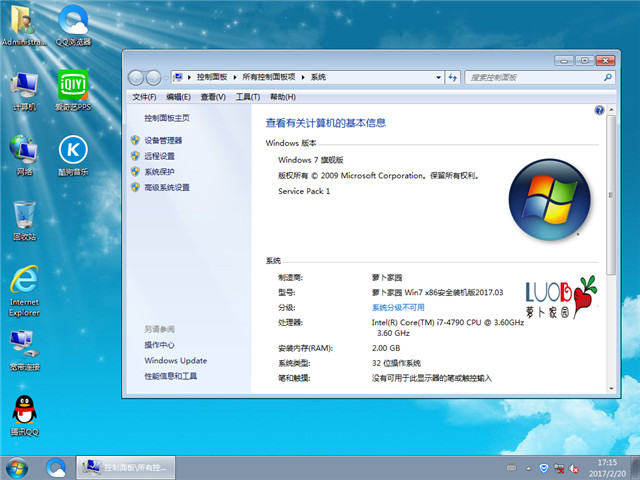The image size is (640, 480).
Task: Open 系统保护 from the sidebar
Action: click(159, 171)
